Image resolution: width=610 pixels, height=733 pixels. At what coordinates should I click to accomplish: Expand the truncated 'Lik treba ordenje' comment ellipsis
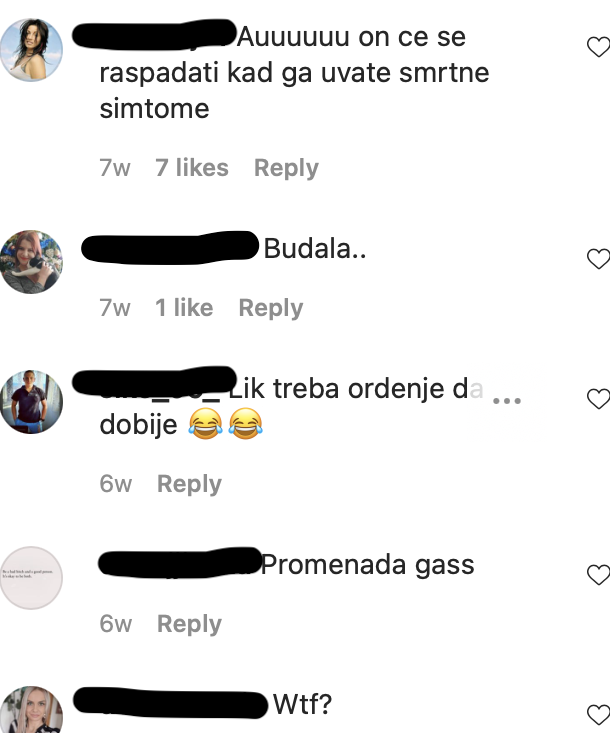click(507, 401)
